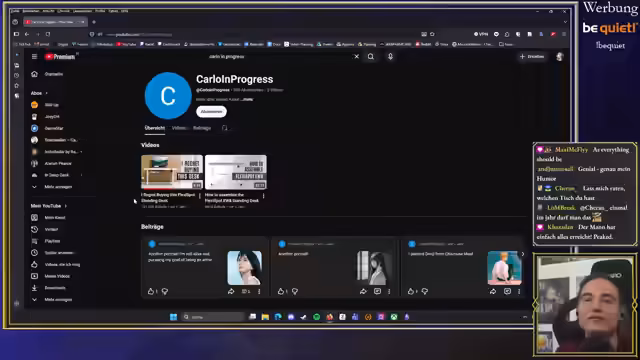Expand Mehr anzeigen under subscriptions
Image resolution: width=640 pixels, height=360 pixels.
(52, 187)
